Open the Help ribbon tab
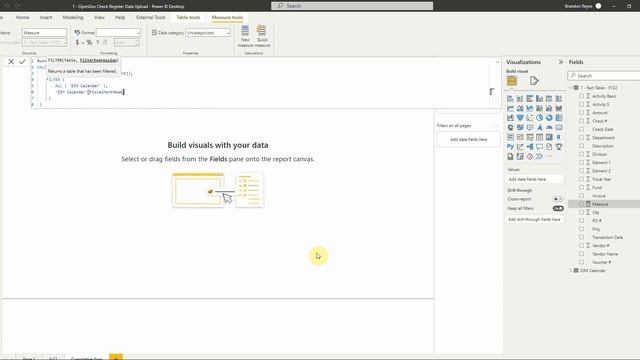This screenshot has width=640, height=360. (x=120, y=18)
